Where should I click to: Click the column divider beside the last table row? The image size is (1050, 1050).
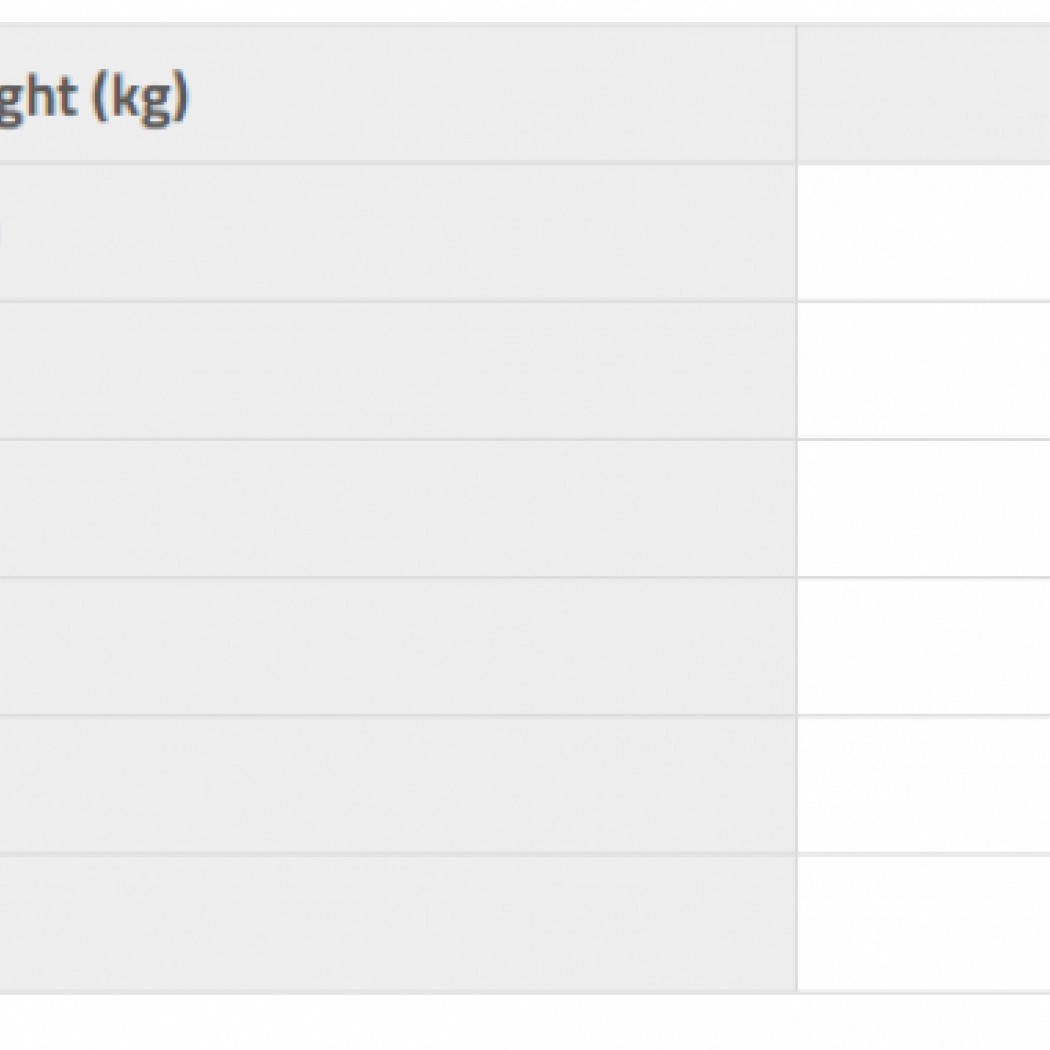pos(797,922)
